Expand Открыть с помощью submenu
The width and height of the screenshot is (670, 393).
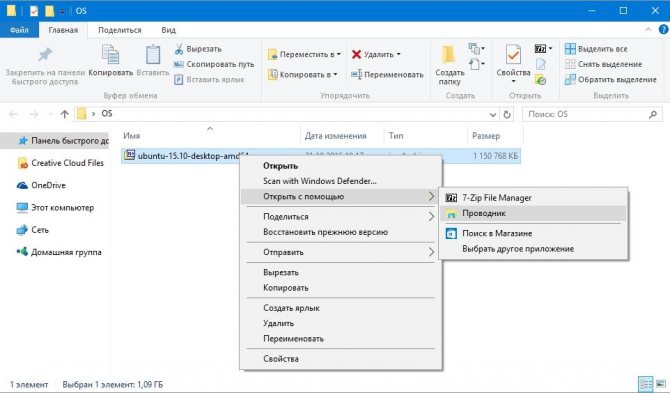tap(341, 196)
